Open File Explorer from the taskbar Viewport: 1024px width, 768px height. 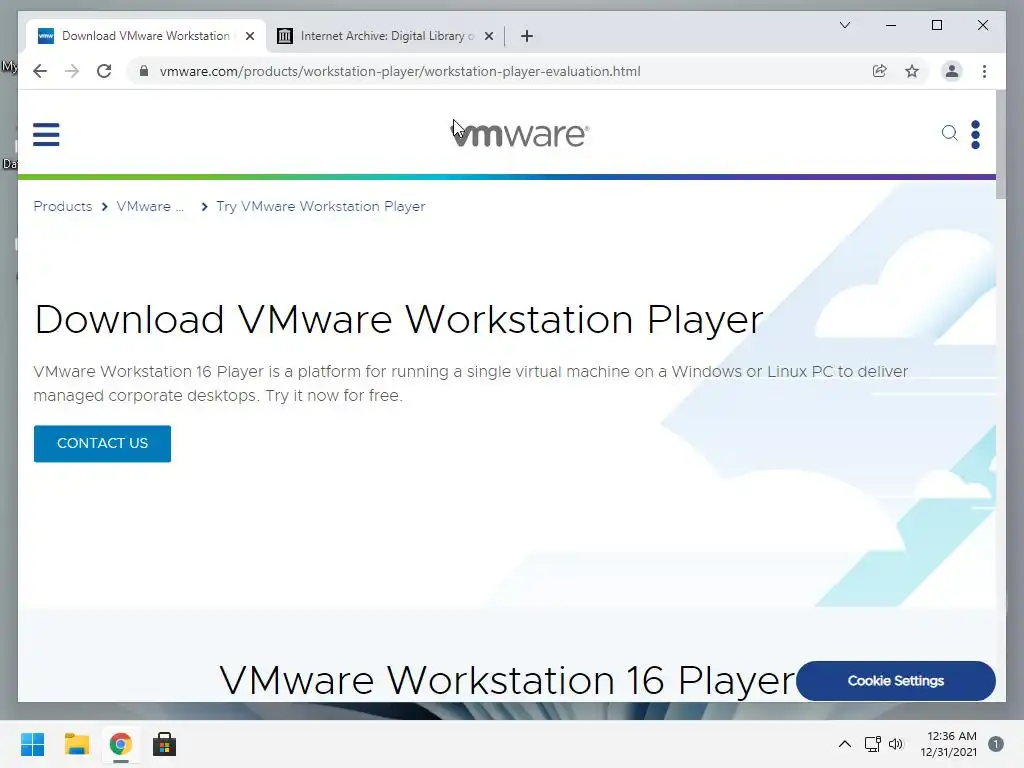(77, 744)
